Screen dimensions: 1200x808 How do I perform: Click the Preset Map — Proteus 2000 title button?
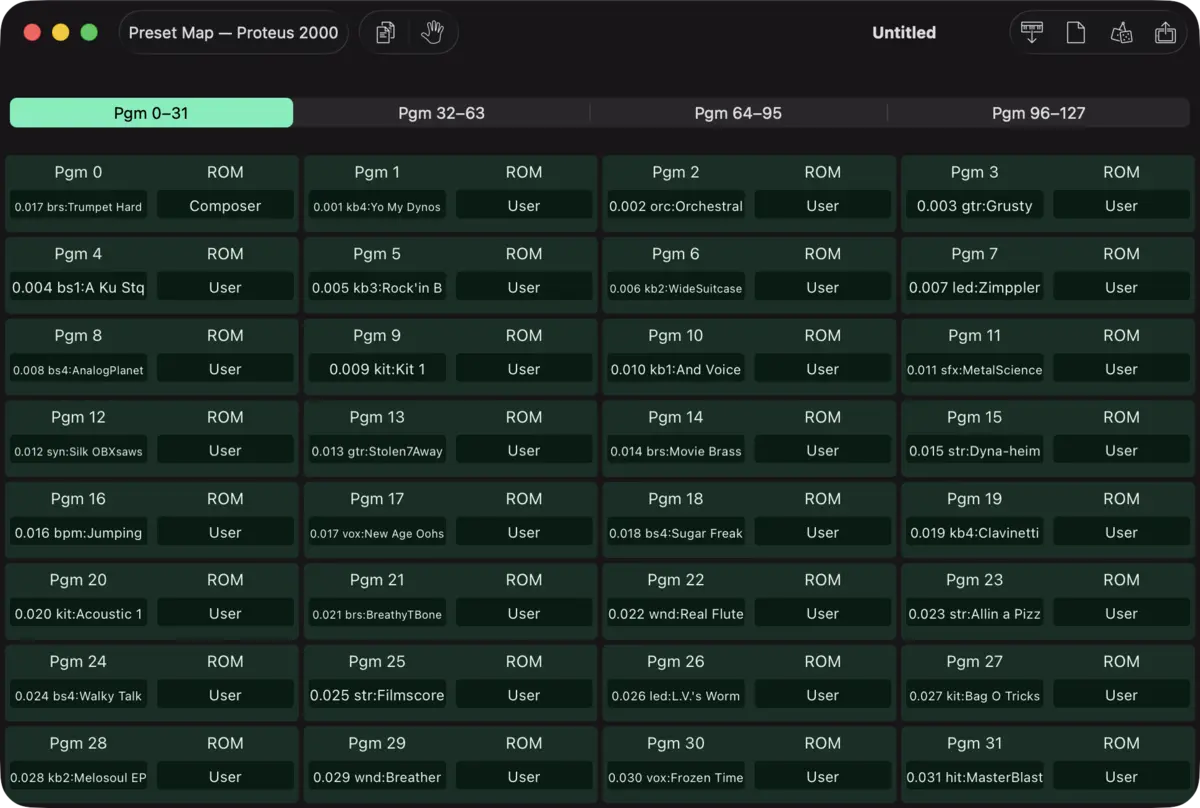click(233, 33)
